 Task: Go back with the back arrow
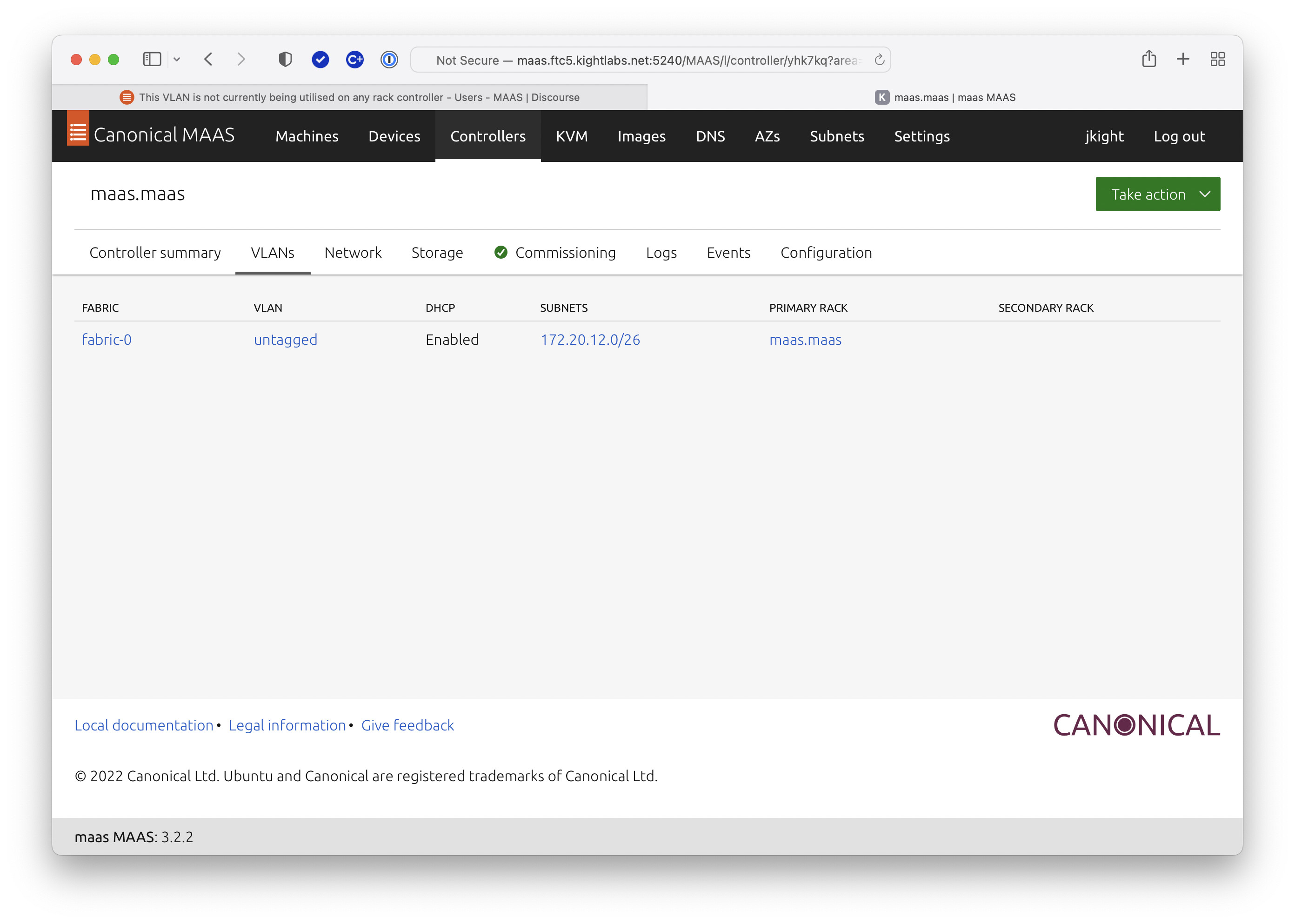coord(208,60)
